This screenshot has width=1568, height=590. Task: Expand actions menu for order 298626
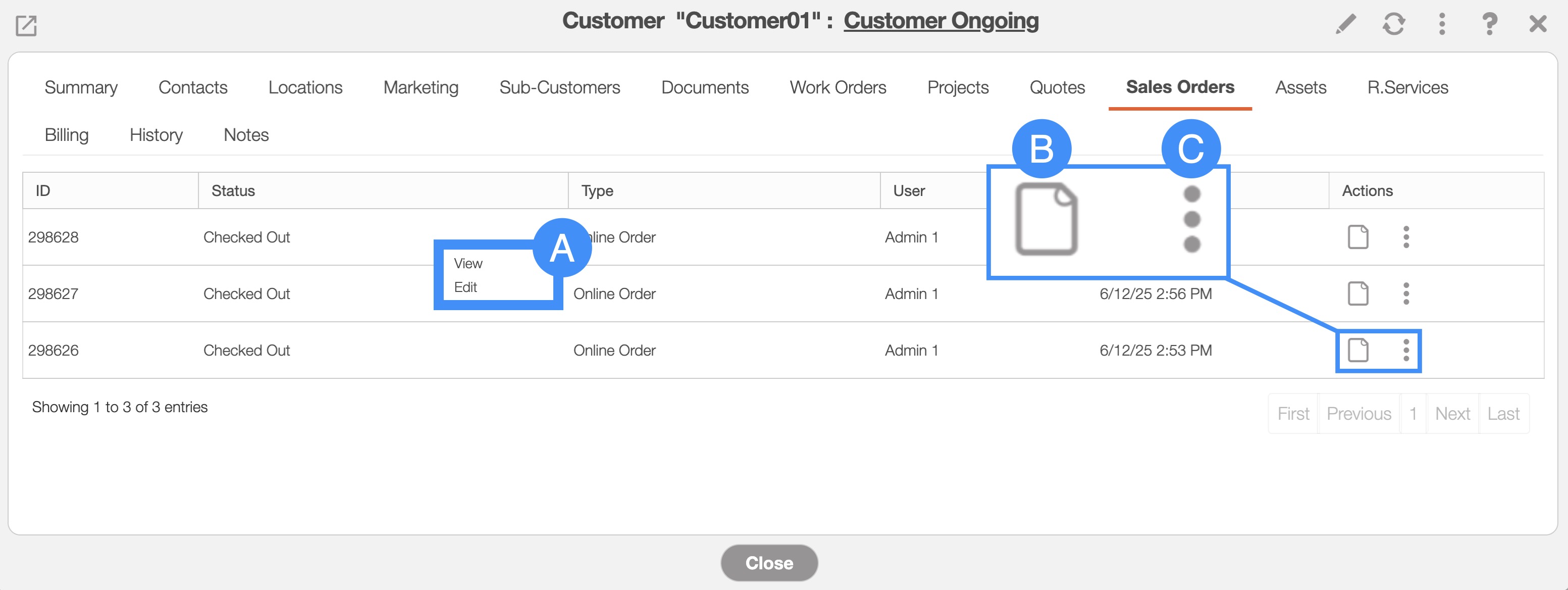coord(1405,350)
